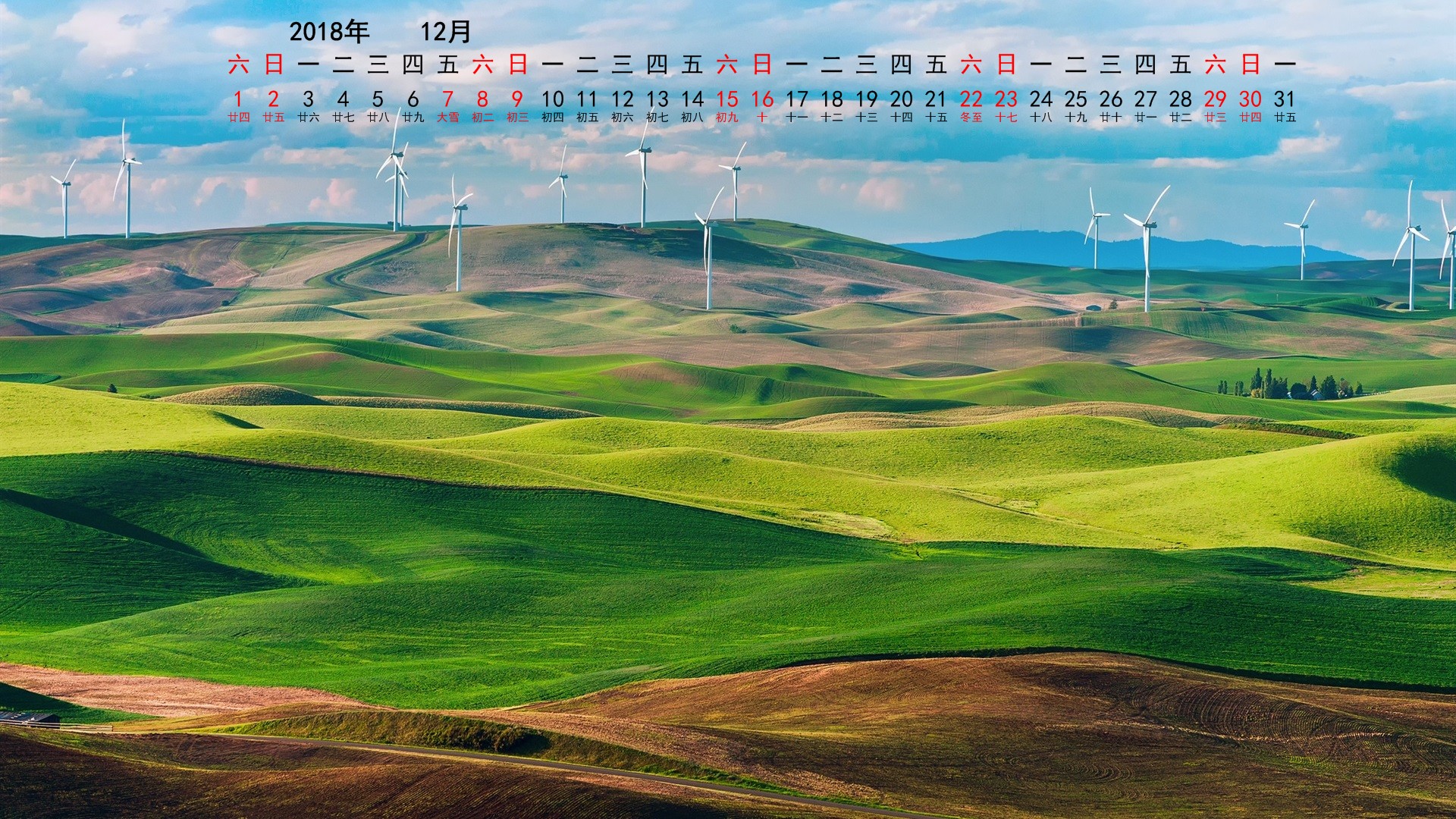Click date 15 in red
Image resolution: width=1456 pixels, height=819 pixels.
726,99
